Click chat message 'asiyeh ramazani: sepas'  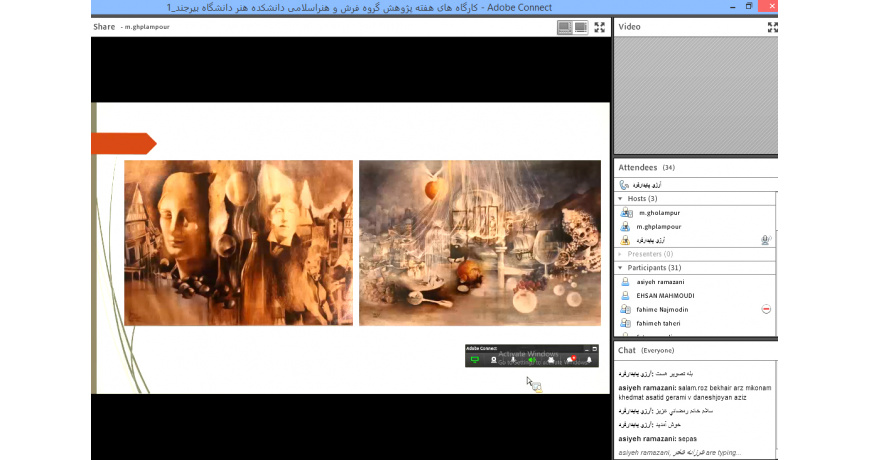(x=657, y=439)
